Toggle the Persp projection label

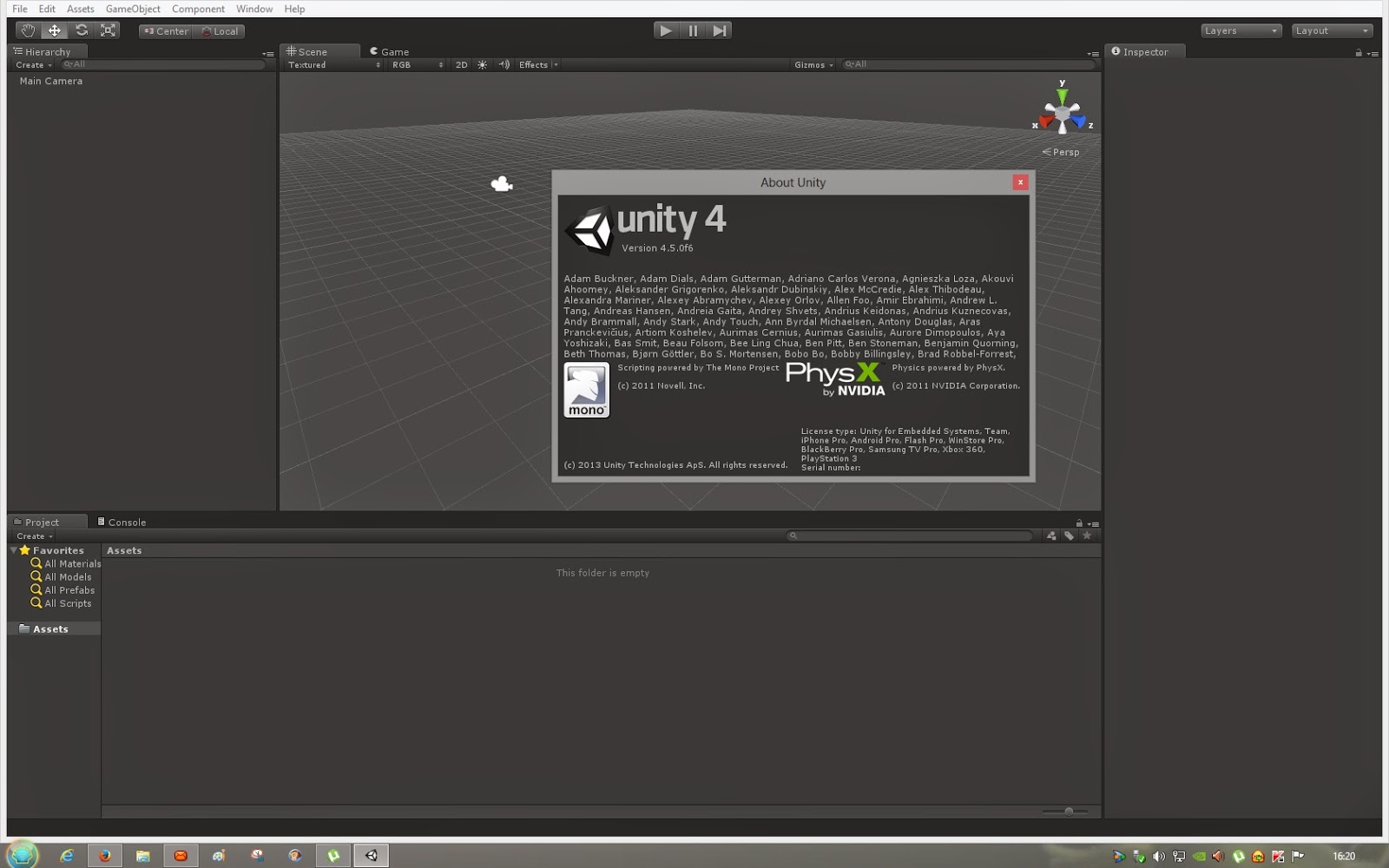tap(1061, 152)
